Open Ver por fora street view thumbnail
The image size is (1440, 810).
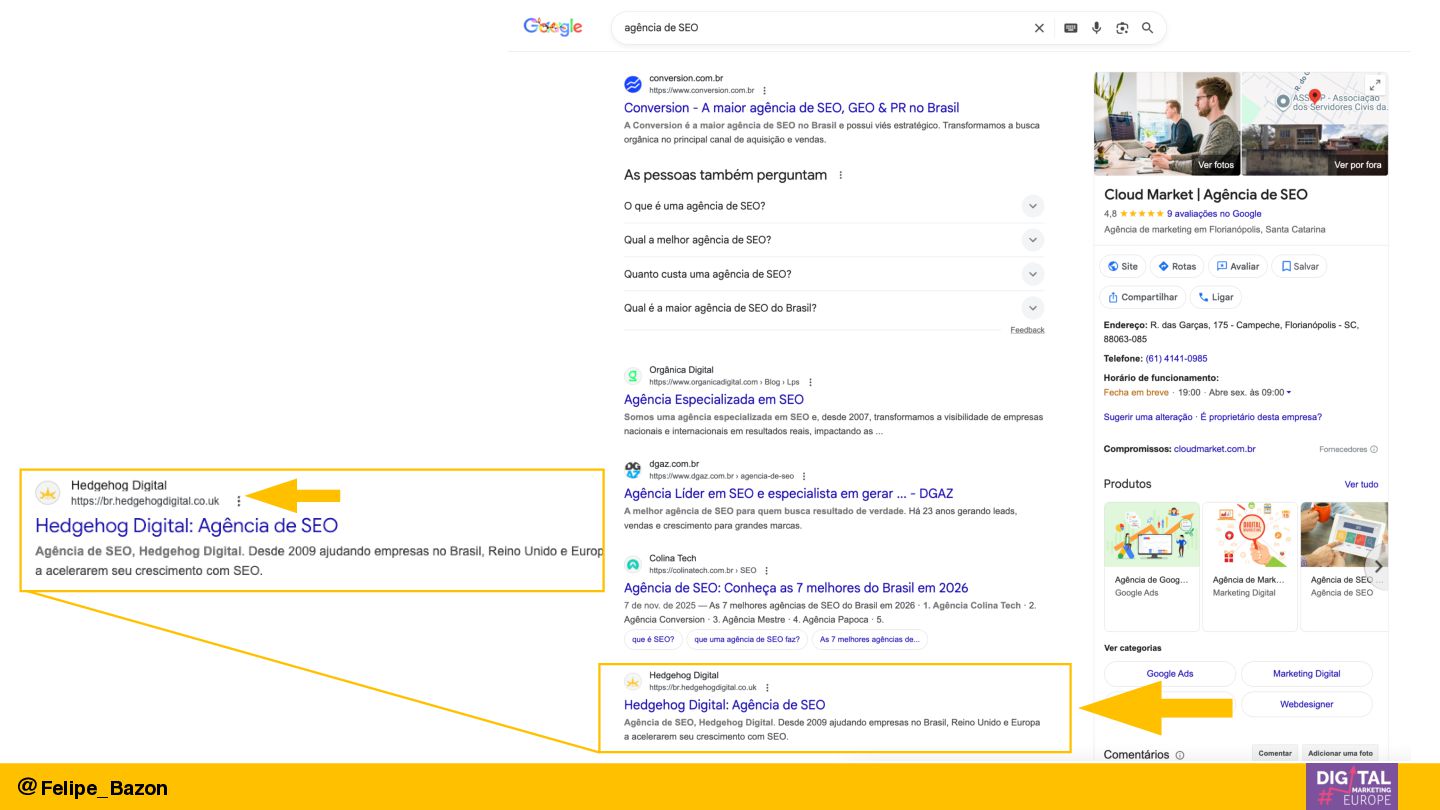click(x=1315, y=151)
